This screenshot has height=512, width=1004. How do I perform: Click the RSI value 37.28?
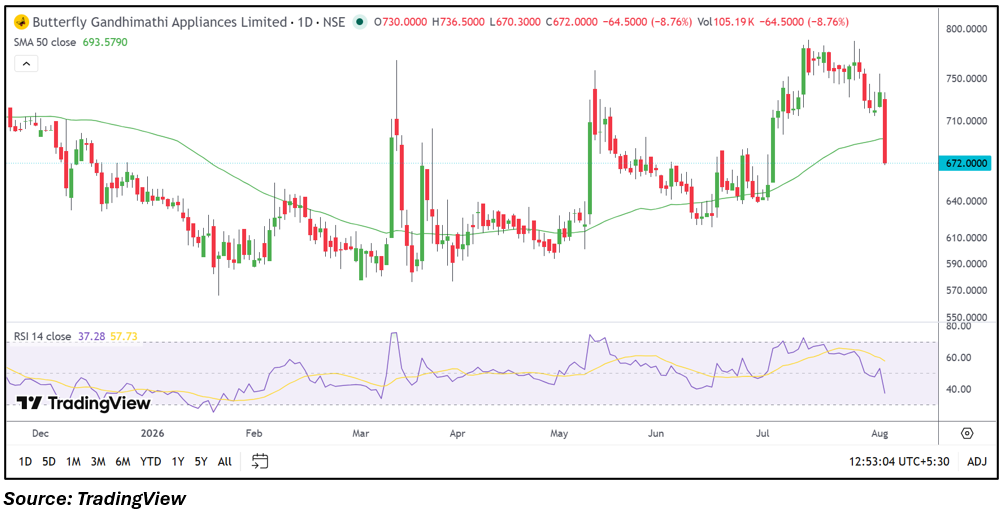[91, 335]
